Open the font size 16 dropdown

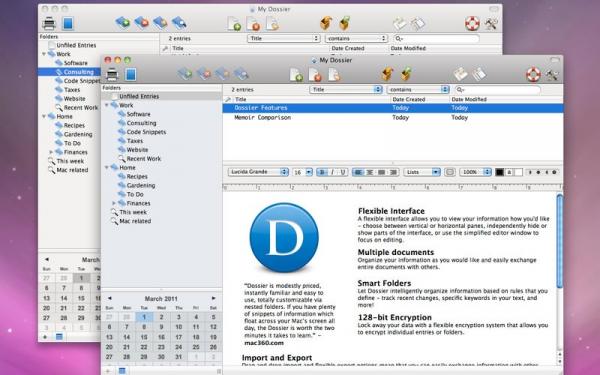303,172
